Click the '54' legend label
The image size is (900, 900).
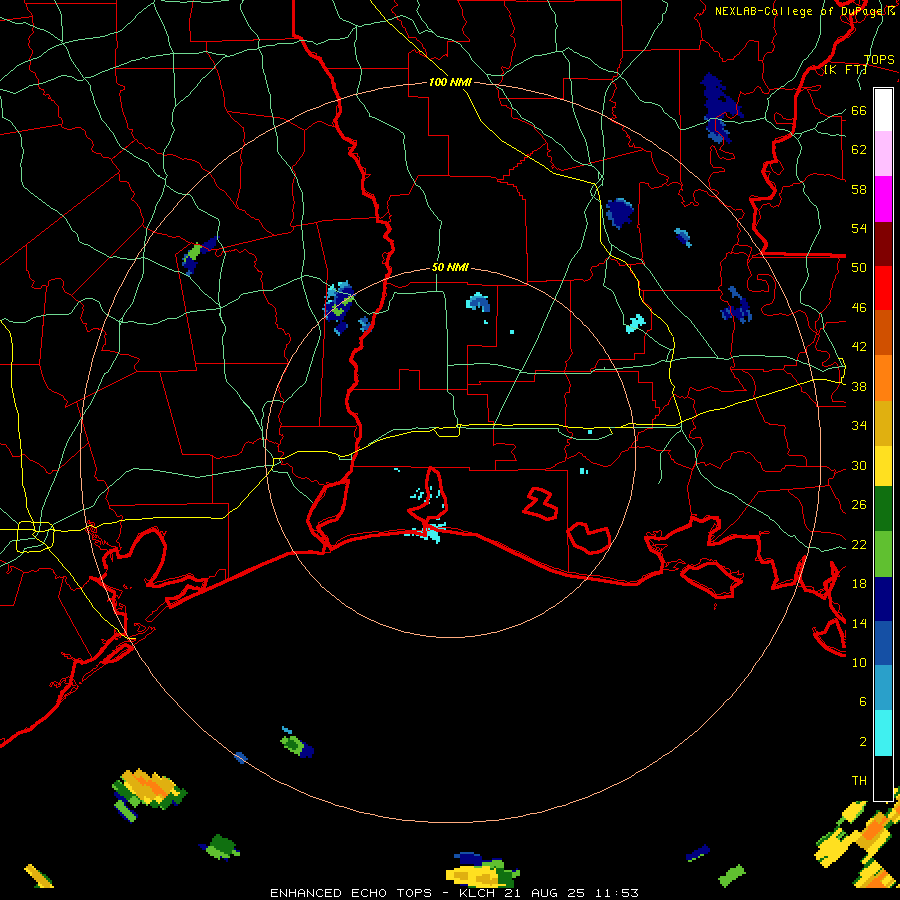click(859, 228)
